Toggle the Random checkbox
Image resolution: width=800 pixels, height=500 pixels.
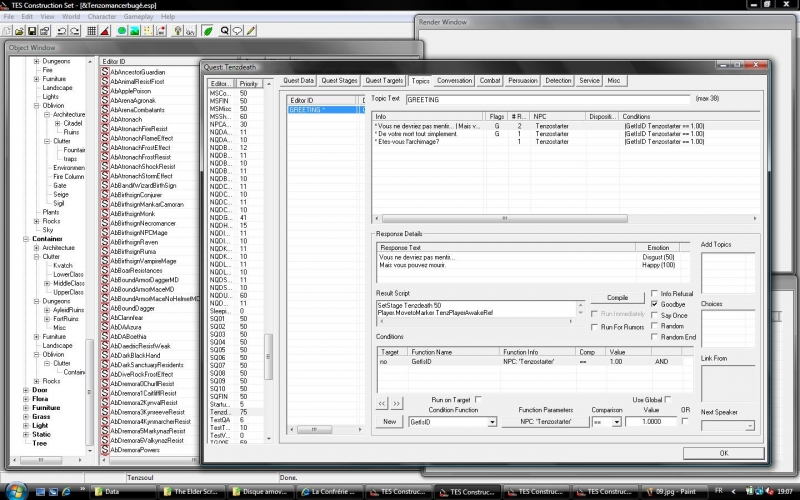click(x=655, y=326)
